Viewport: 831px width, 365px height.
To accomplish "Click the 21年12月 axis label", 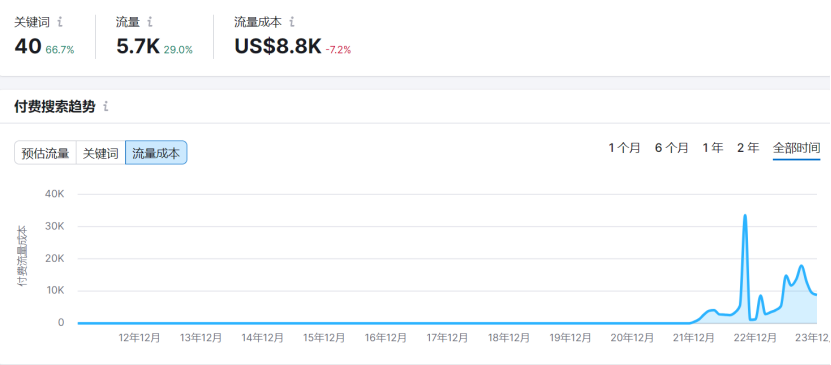I will 693,338.
